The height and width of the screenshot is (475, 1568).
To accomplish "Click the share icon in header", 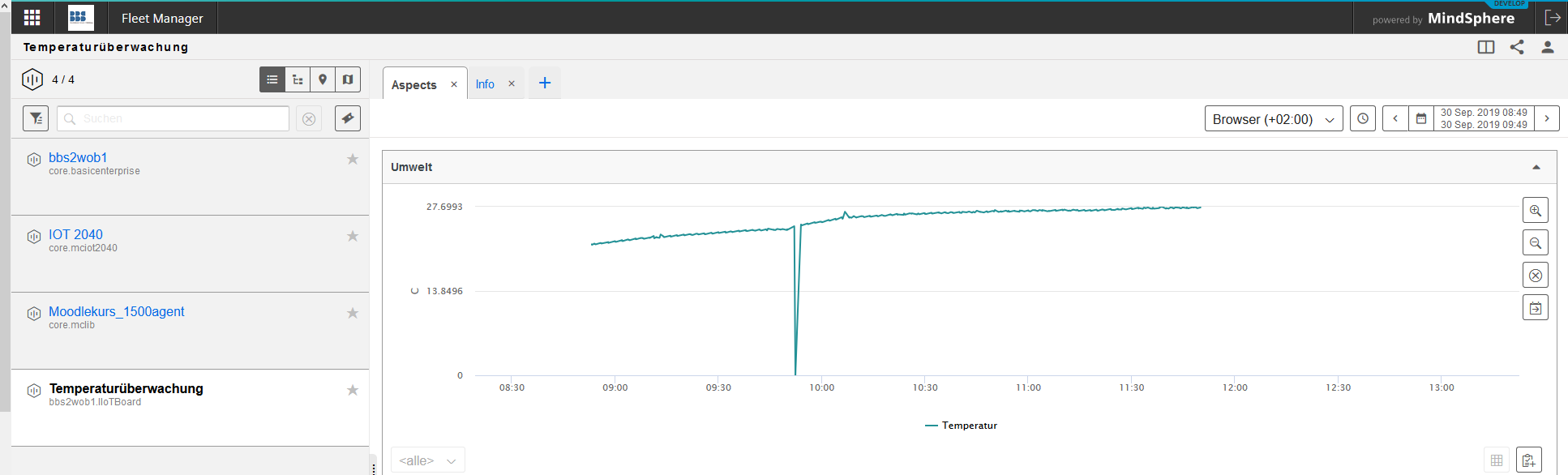I will 1517,47.
